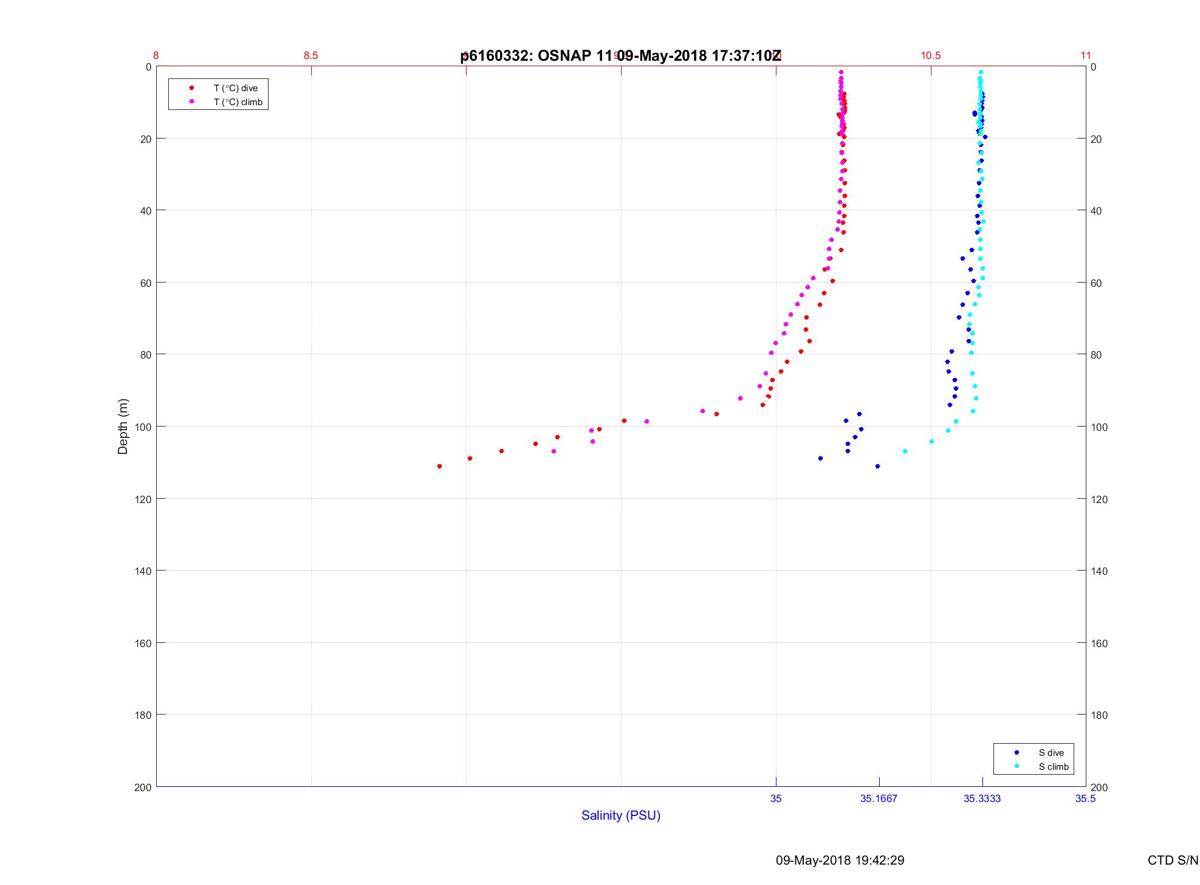Click the deepest red dive temperature data point
This screenshot has height=885, width=1200.
point(439,466)
